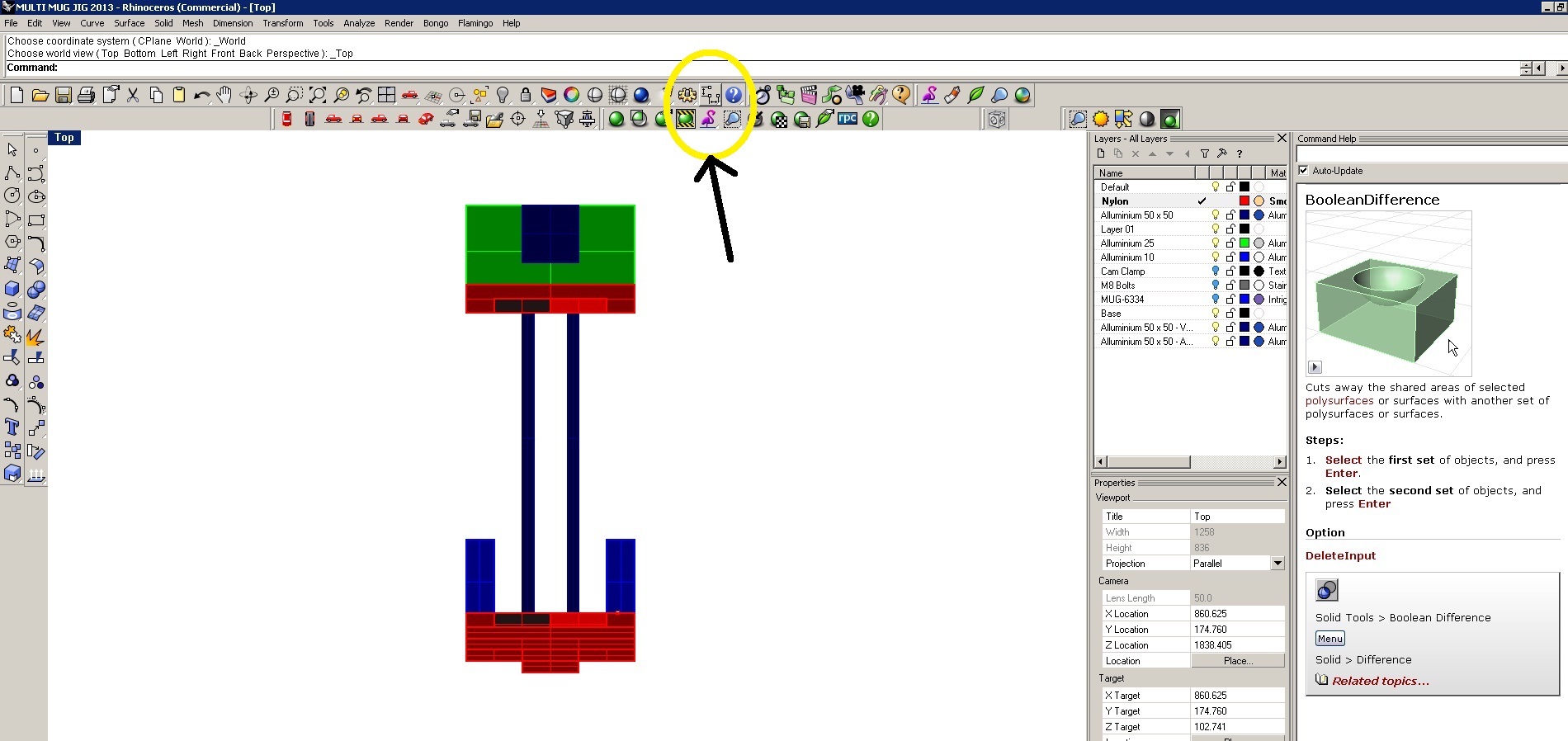1568x741 pixels.
Task: Select the Explode tool
Action: pyautogui.click(x=35, y=336)
